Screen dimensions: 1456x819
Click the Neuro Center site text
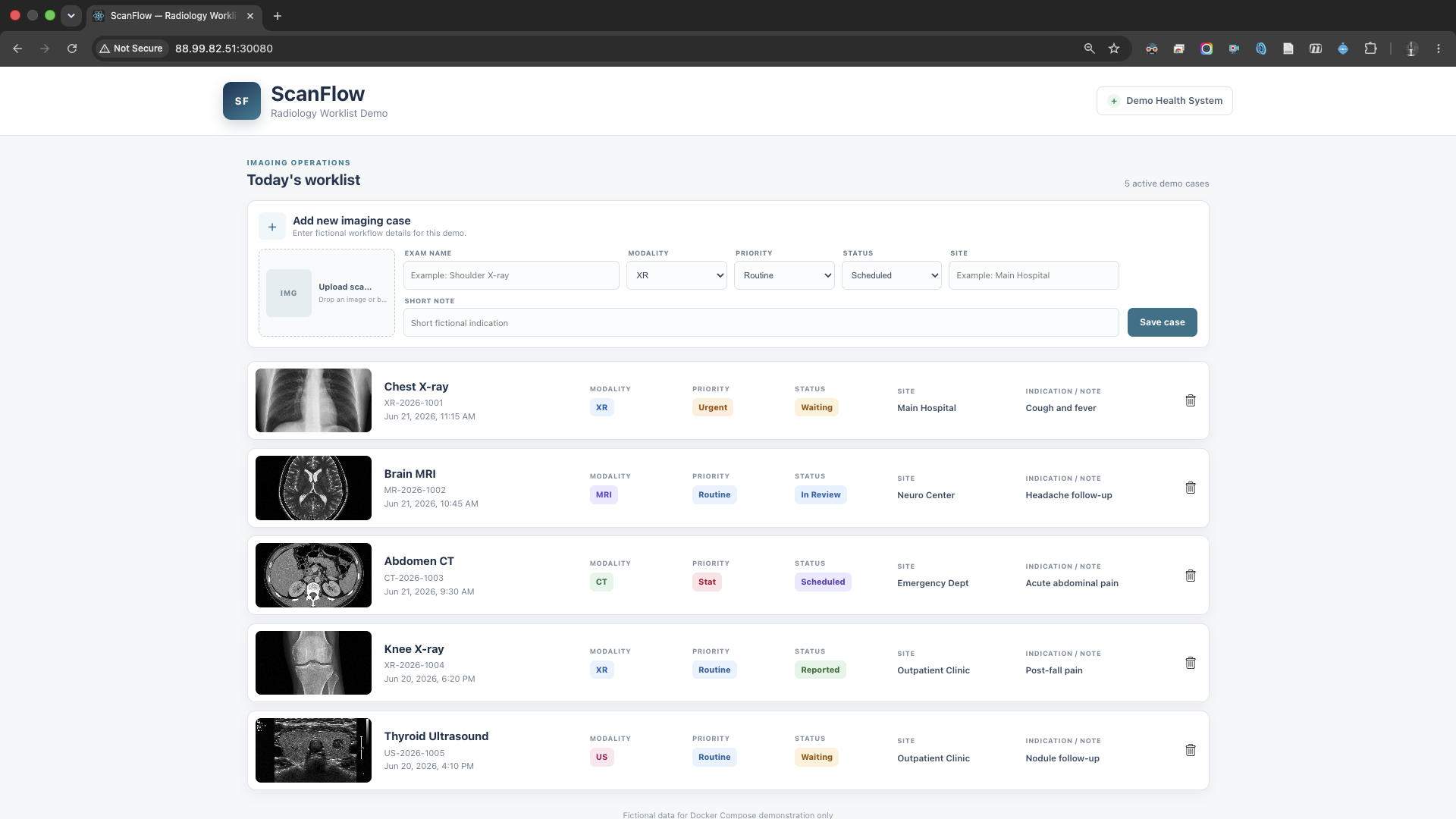pyautogui.click(x=926, y=495)
